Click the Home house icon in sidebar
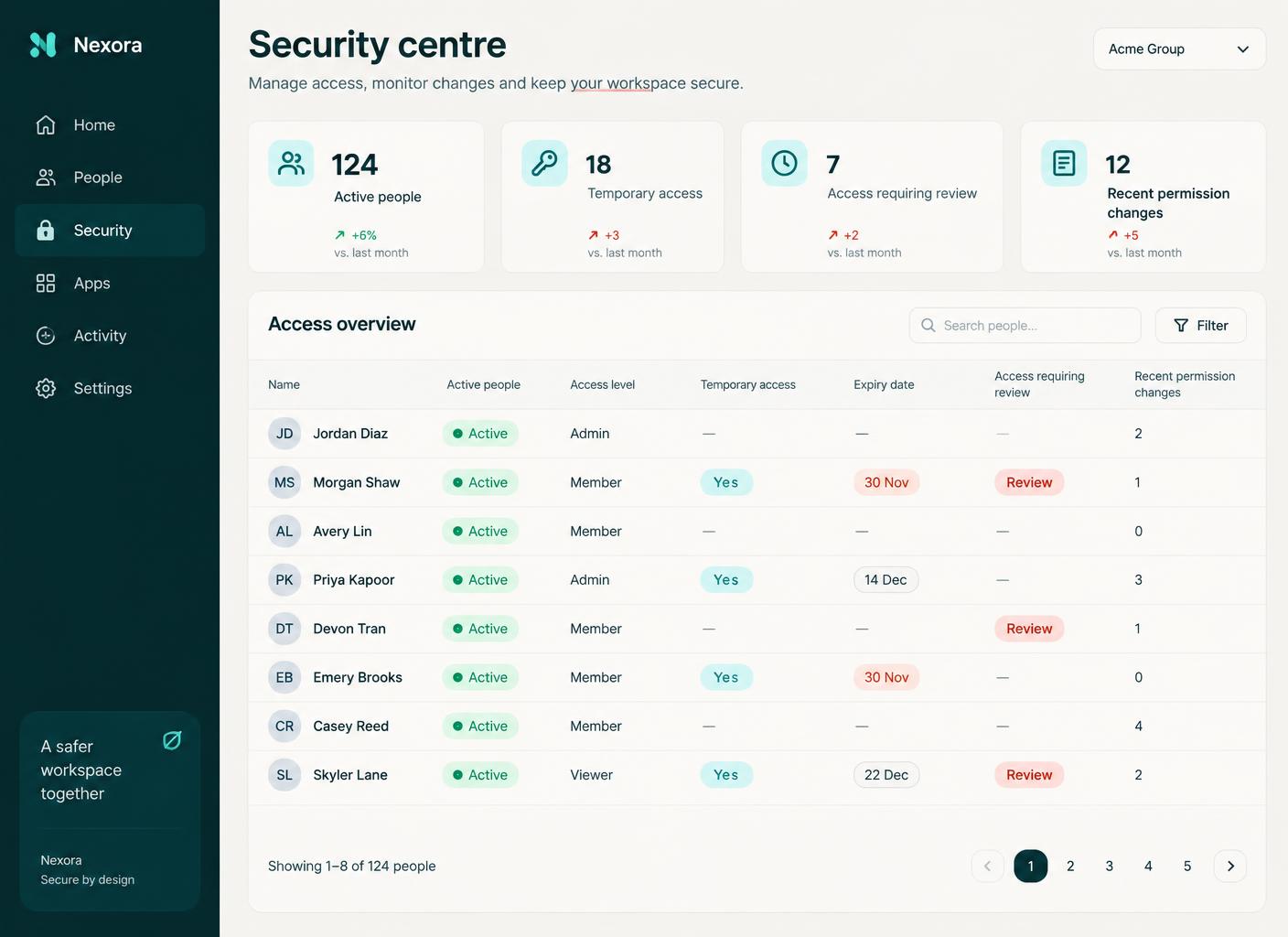 pos(46,125)
